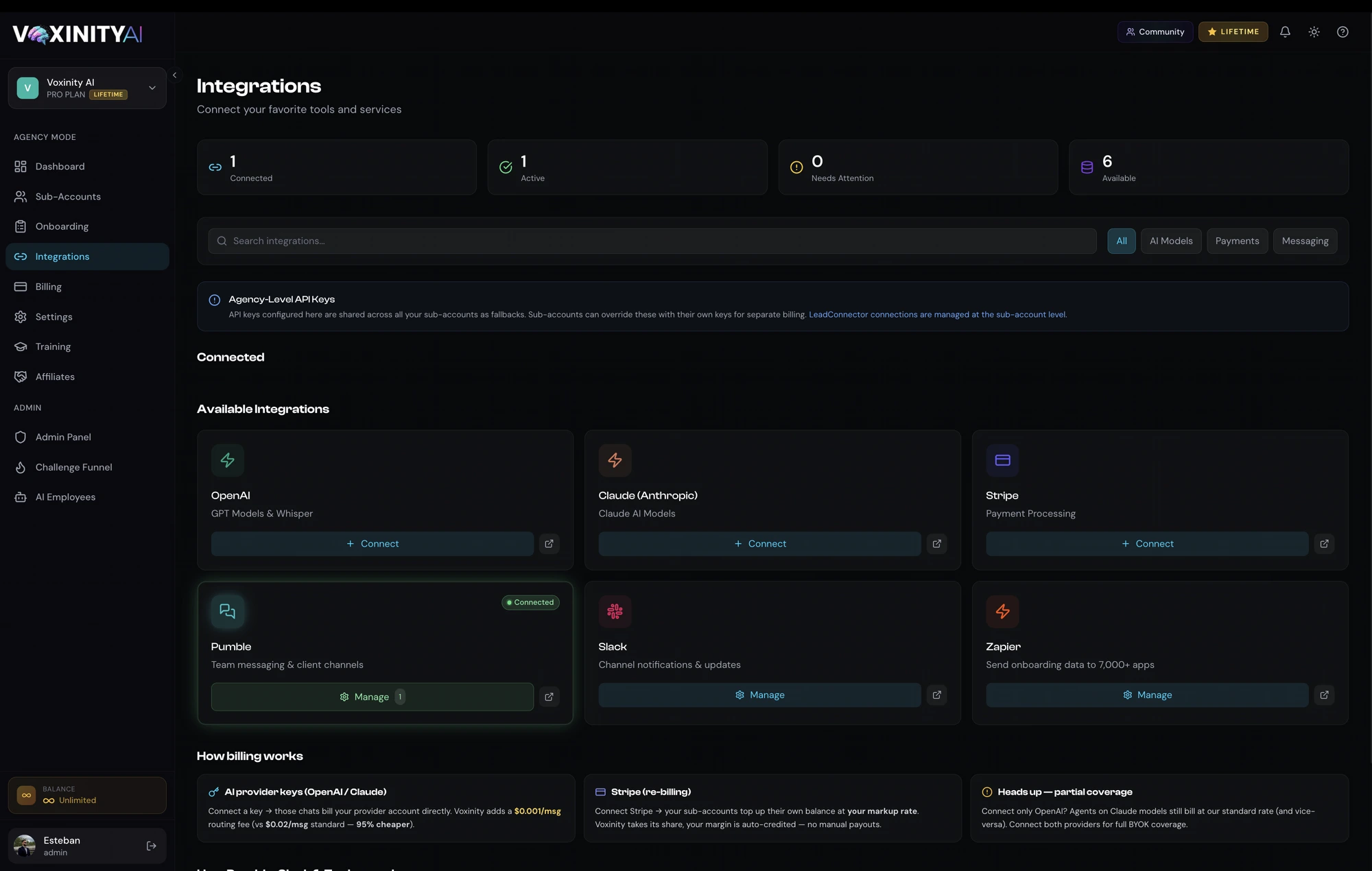This screenshot has width=1372, height=871.
Task: Open Claude (Anthropic) external link icon
Action: [936, 544]
